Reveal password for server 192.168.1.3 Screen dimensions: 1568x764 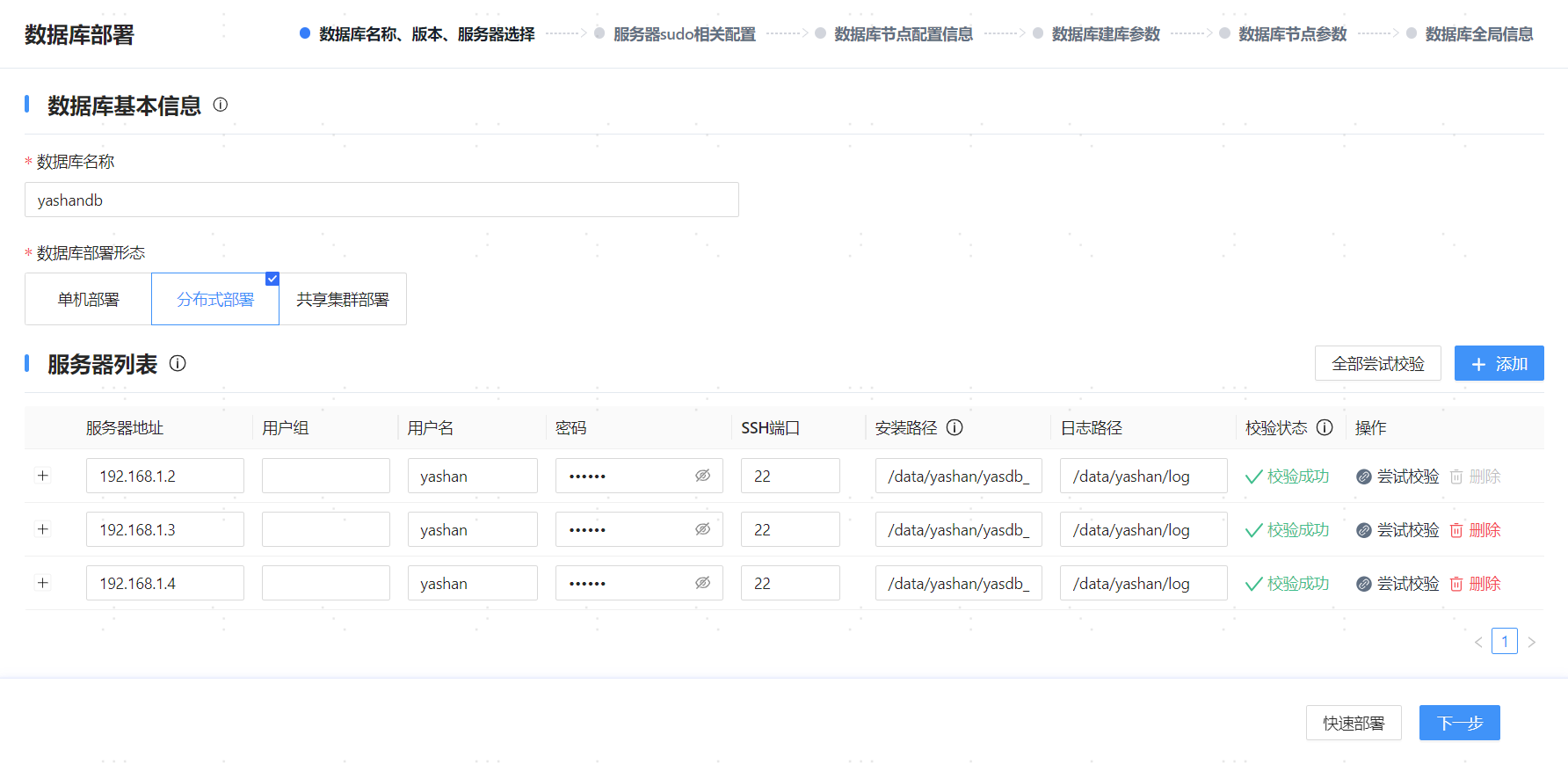coord(702,529)
